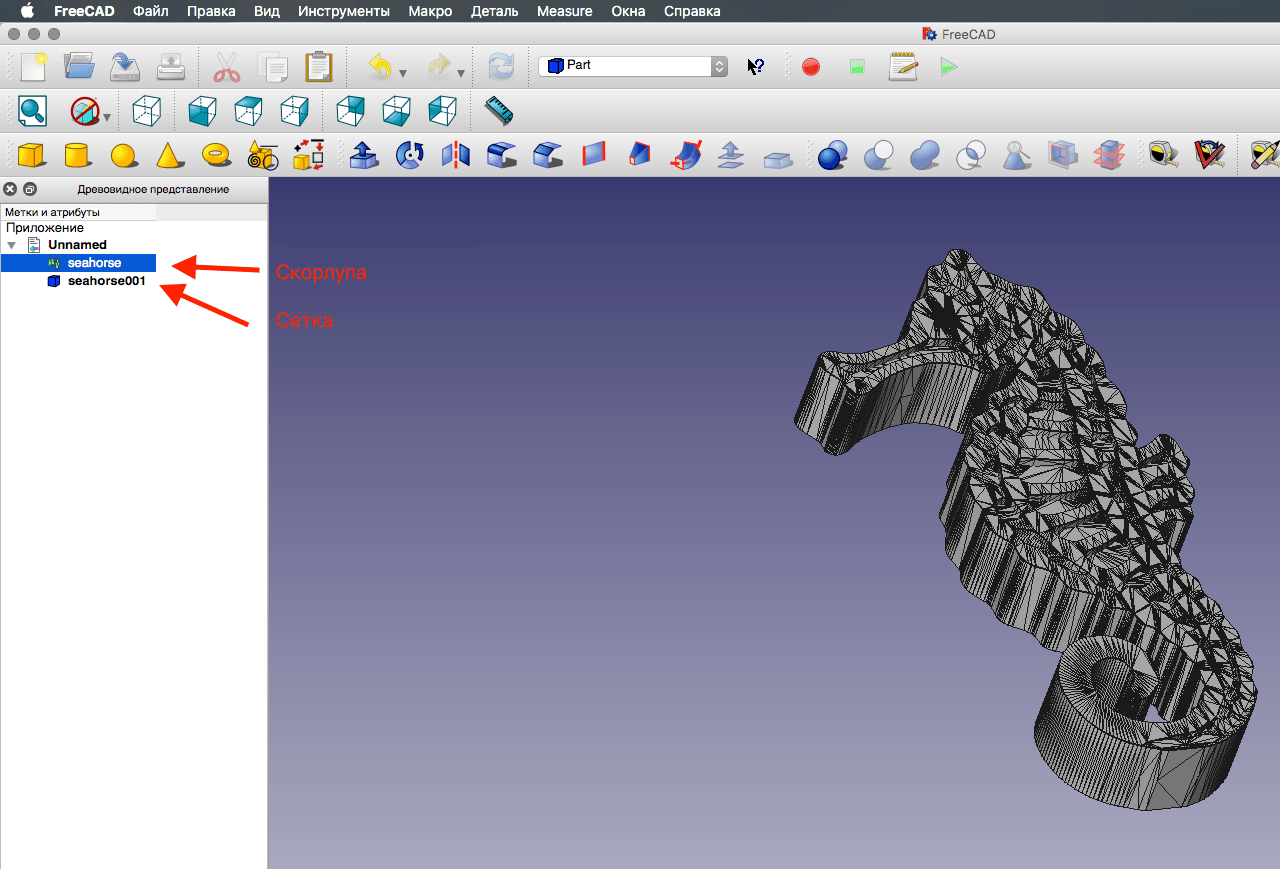Screen dimensions: 1280x869
Task: Open the measure distance ruler tool
Action: 498,110
